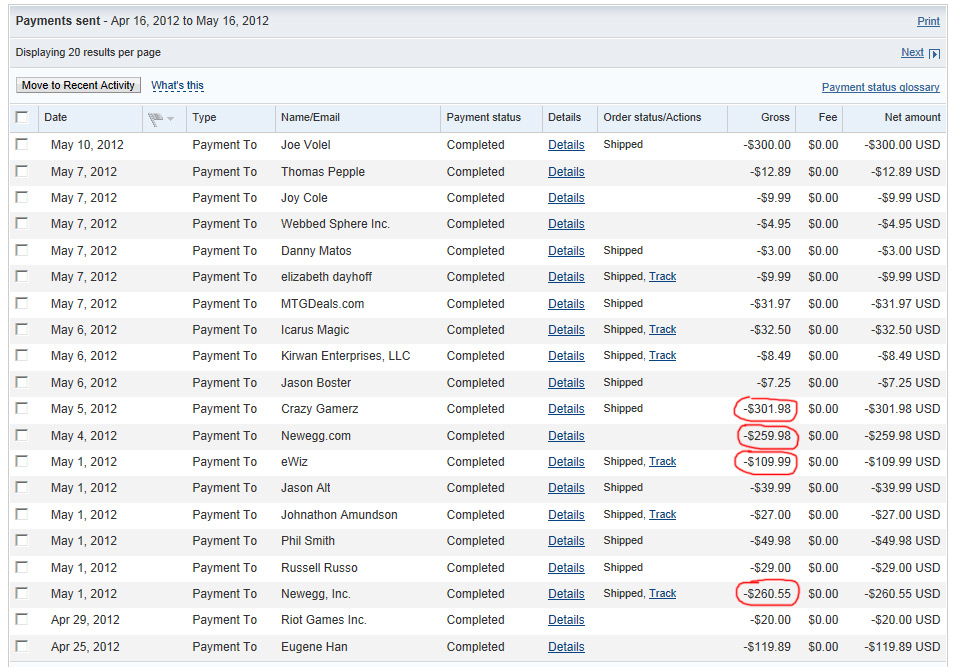View Details for the Thomas Pepple payment
The width and height of the screenshot is (957, 667).
point(566,172)
